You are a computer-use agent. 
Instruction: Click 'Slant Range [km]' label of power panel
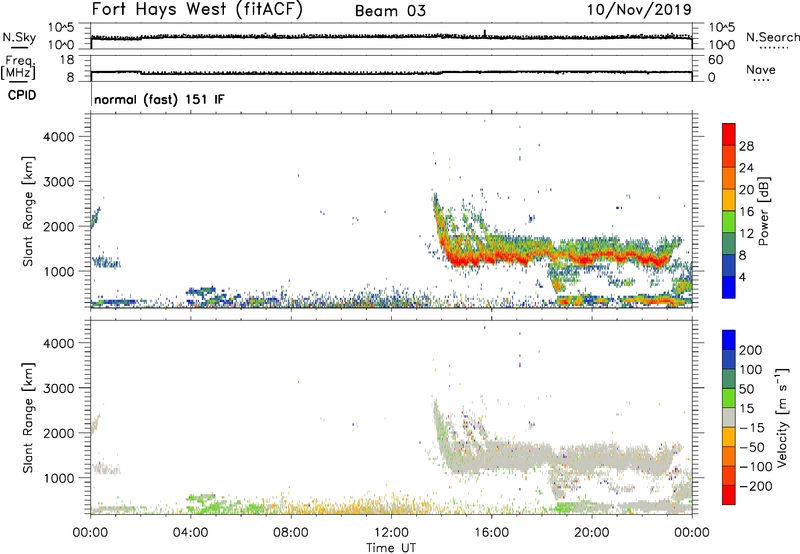28,211
